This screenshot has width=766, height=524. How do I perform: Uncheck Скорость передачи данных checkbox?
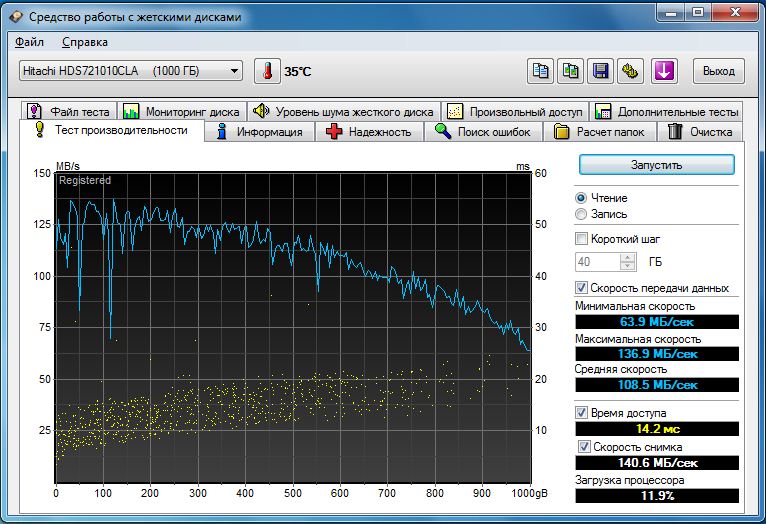pyautogui.click(x=582, y=288)
